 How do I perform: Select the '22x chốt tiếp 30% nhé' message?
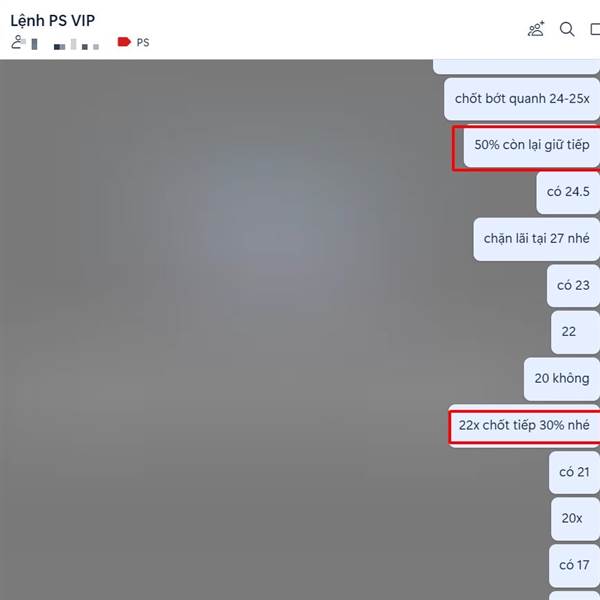tap(524, 426)
